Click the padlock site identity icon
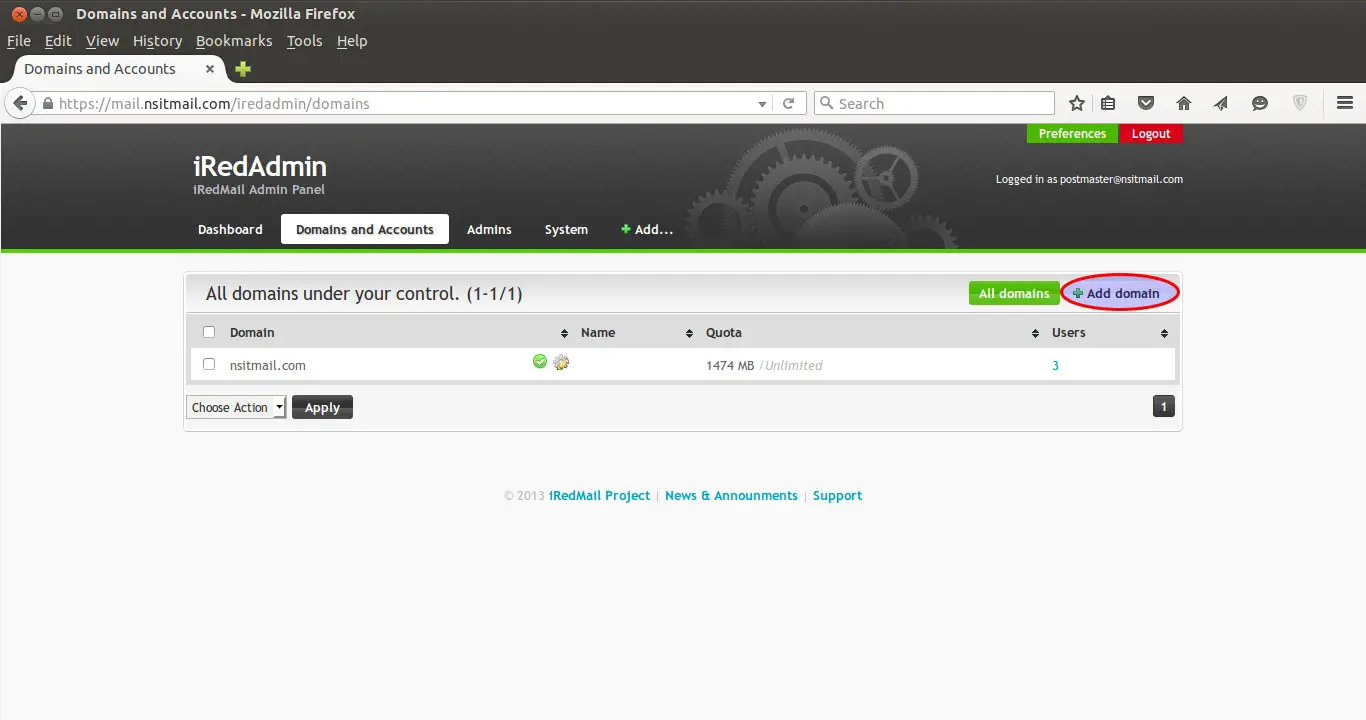Screen dimensions: 1366x720 coord(47,103)
